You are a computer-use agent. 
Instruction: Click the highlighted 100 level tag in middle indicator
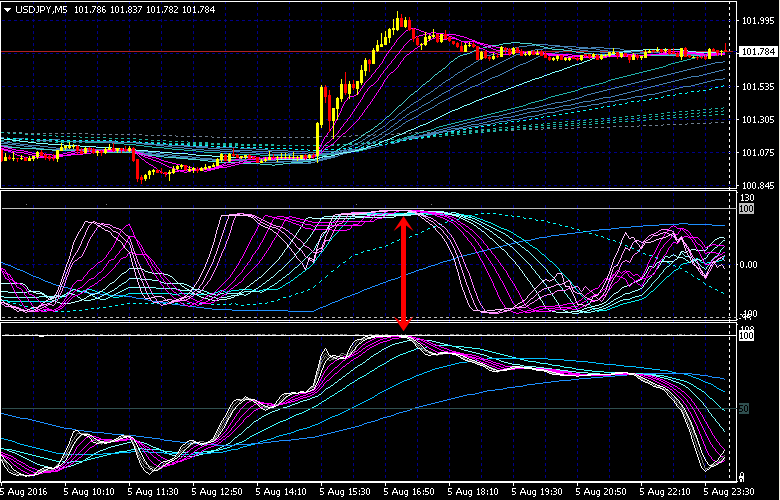pyautogui.click(x=746, y=208)
